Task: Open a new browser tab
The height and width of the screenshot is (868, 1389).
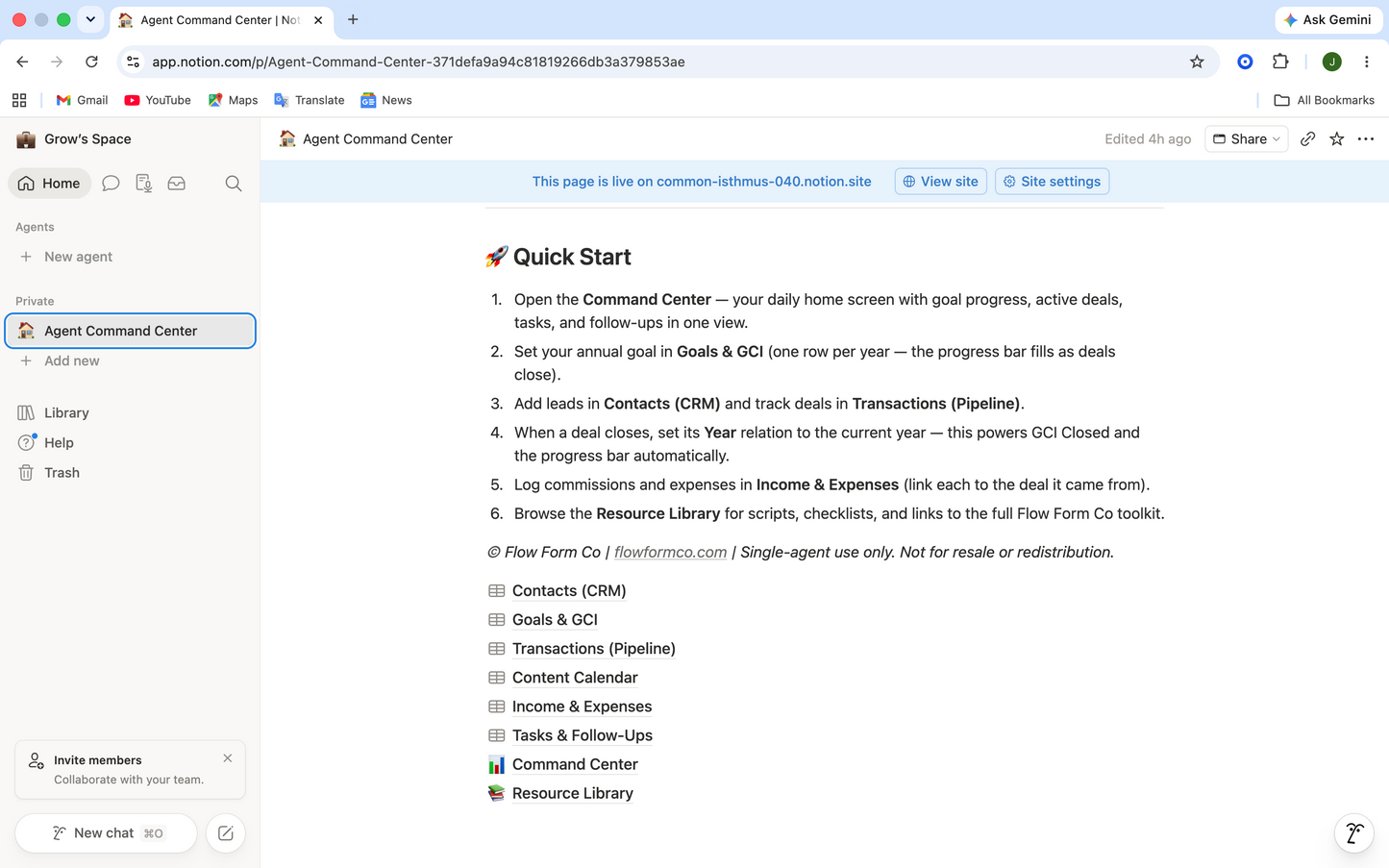Action: click(x=353, y=19)
